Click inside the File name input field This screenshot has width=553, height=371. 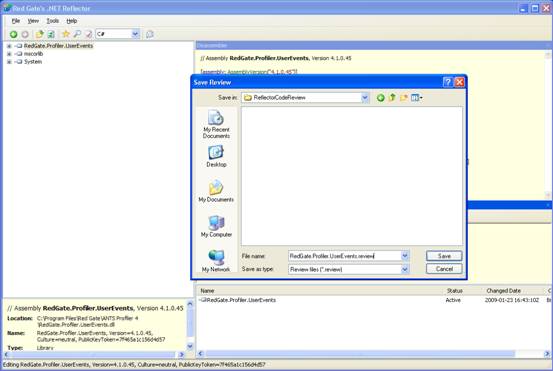[345, 256]
